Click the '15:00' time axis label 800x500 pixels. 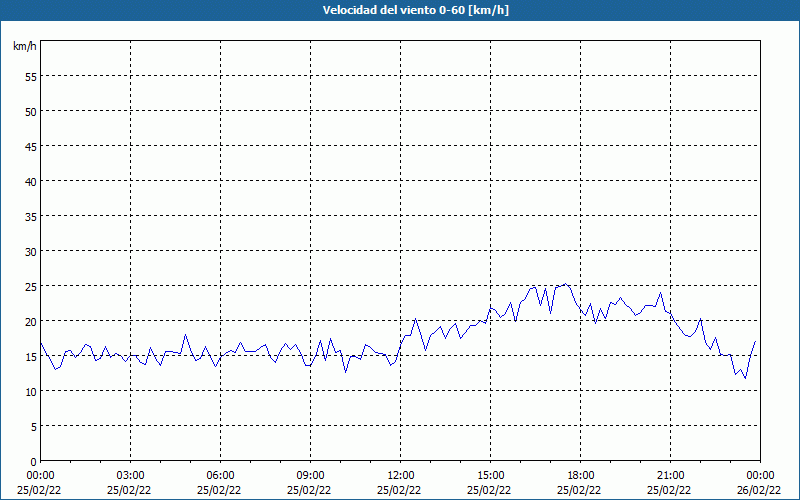[491, 476]
